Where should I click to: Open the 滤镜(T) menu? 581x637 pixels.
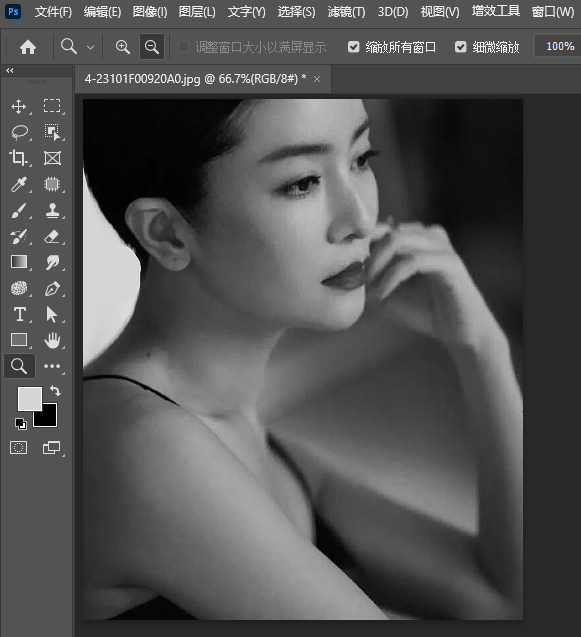tap(347, 12)
